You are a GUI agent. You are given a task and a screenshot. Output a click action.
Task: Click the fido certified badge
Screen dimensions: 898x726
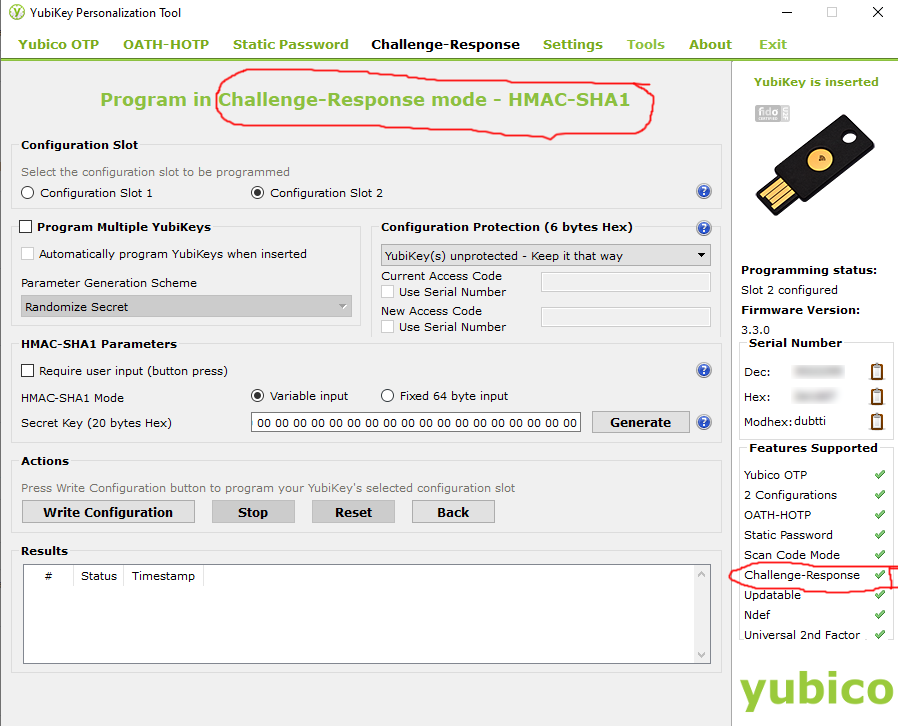tap(772, 113)
